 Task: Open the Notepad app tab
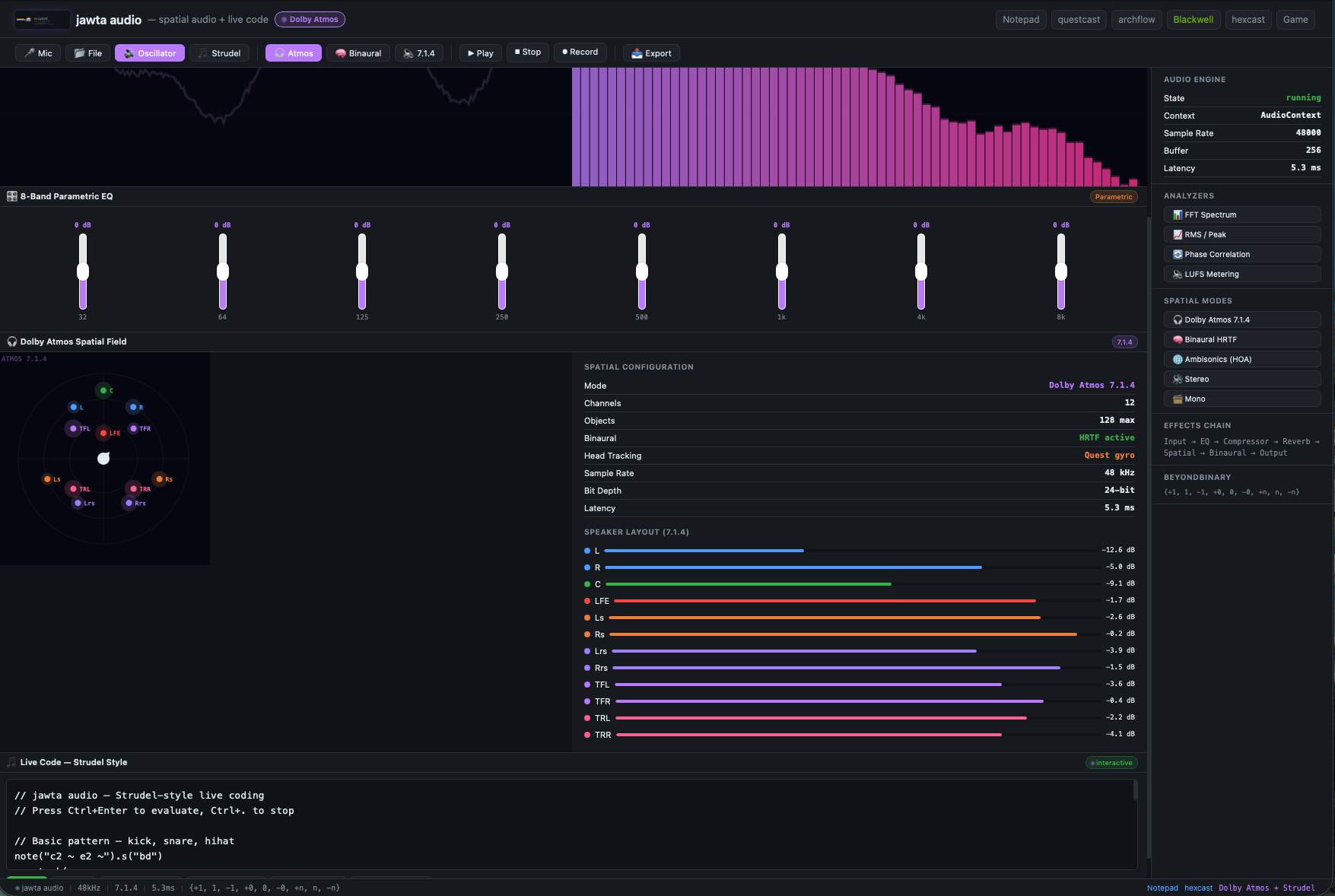pos(1020,19)
